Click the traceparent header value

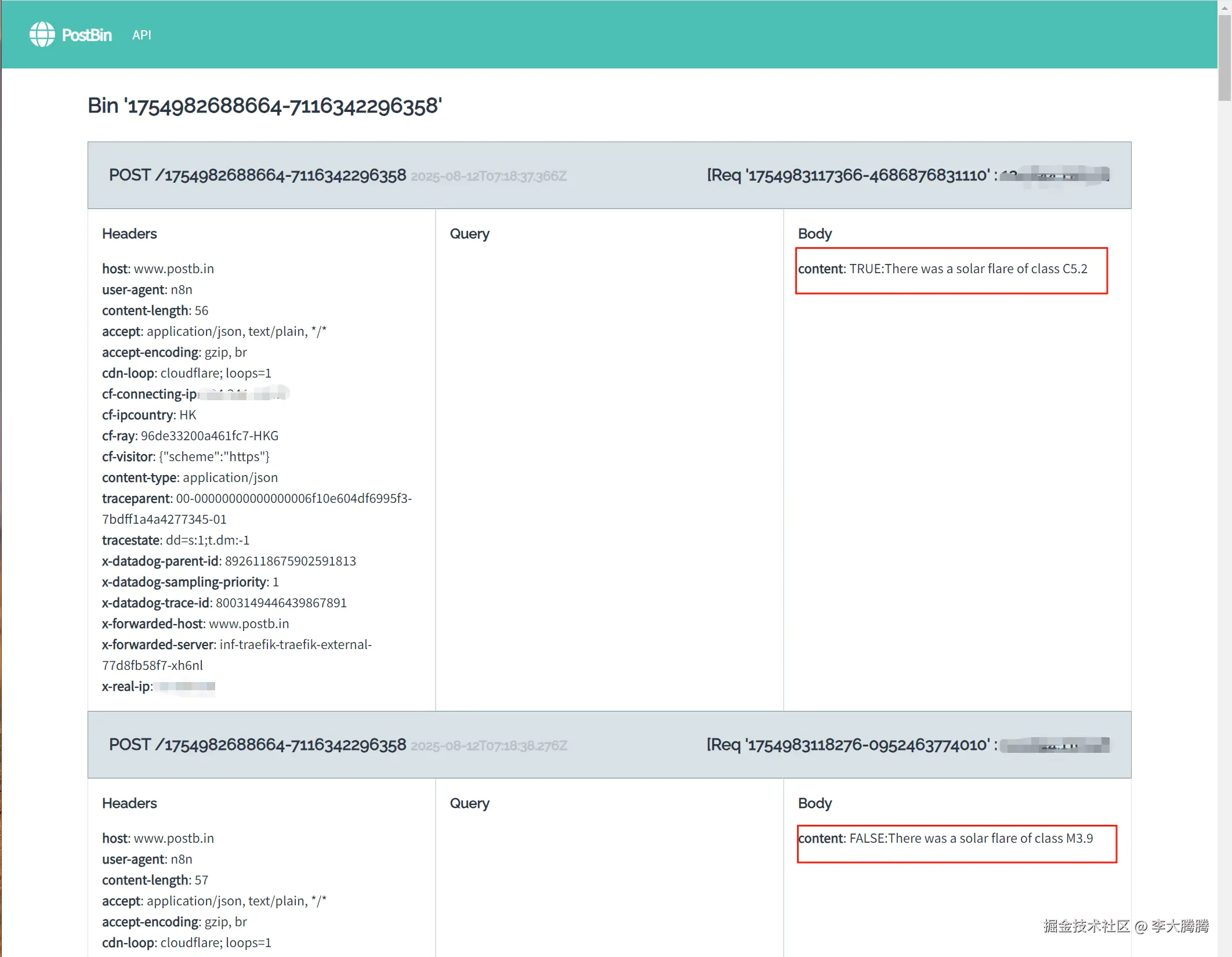[293, 499]
